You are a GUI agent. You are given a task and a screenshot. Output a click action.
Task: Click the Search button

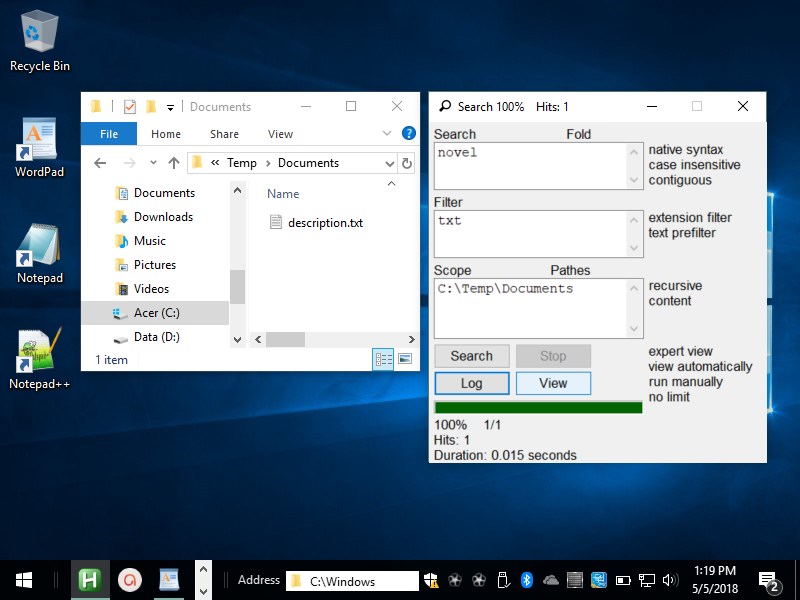(x=471, y=356)
